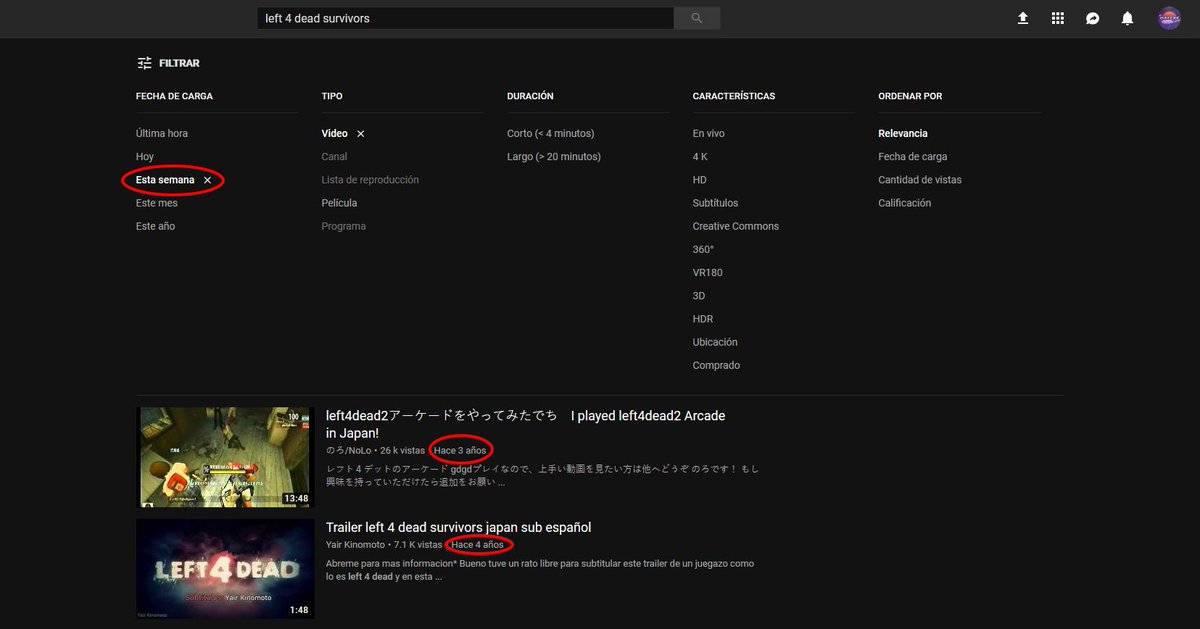The height and width of the screenshot is (629, 1200).
Task: Enable the 4 K feature filter
Action: click(700, 157)
